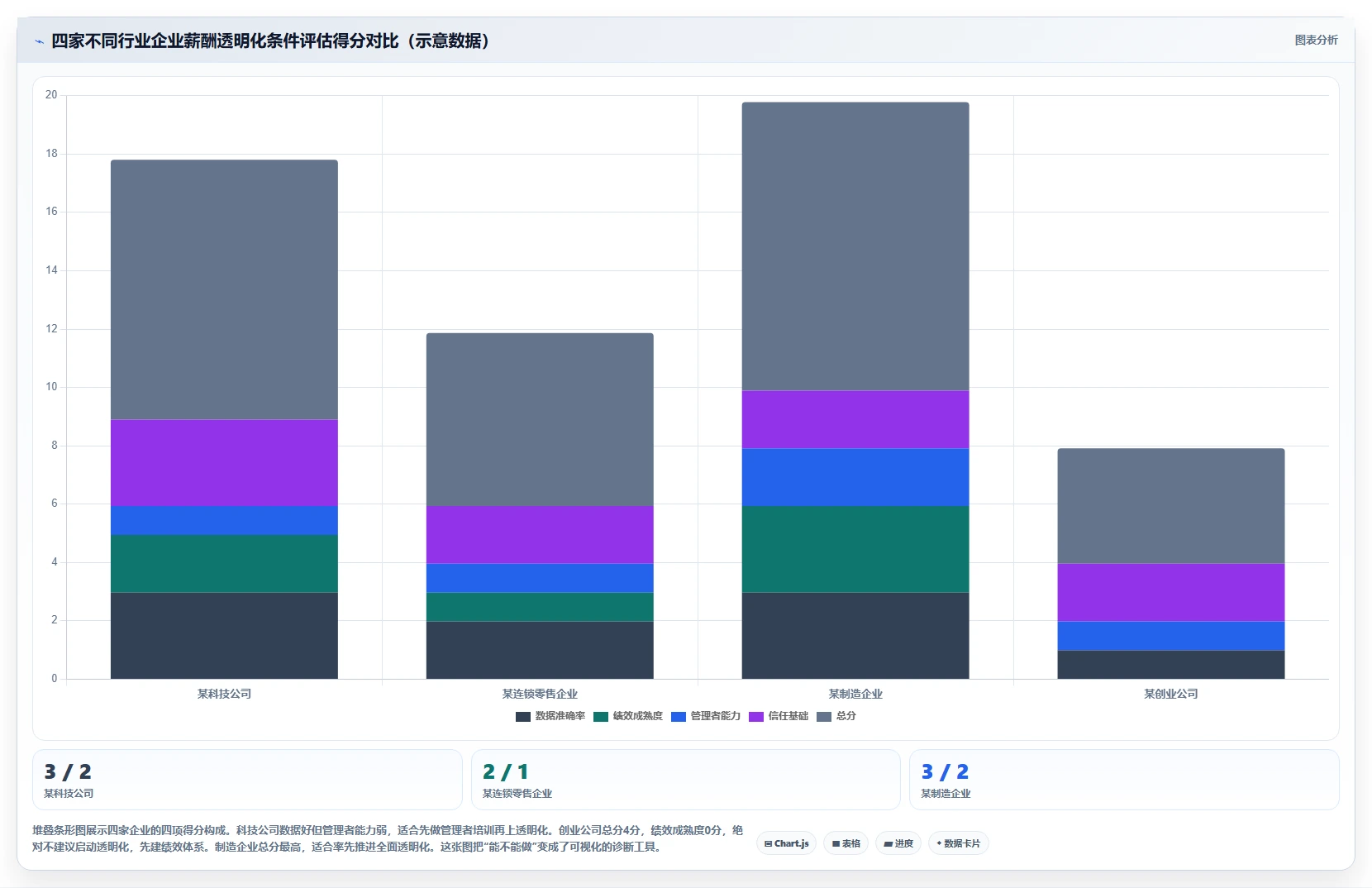Select the 2 / 1 某连锁零售企业 stat card
The image size is (1372, 888).
coord(685,780)
